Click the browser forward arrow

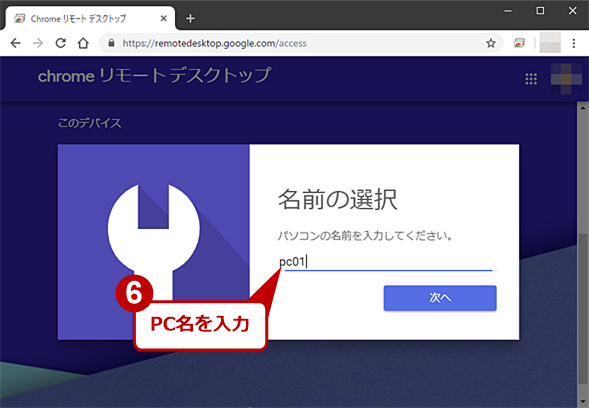tap(38, 43)
